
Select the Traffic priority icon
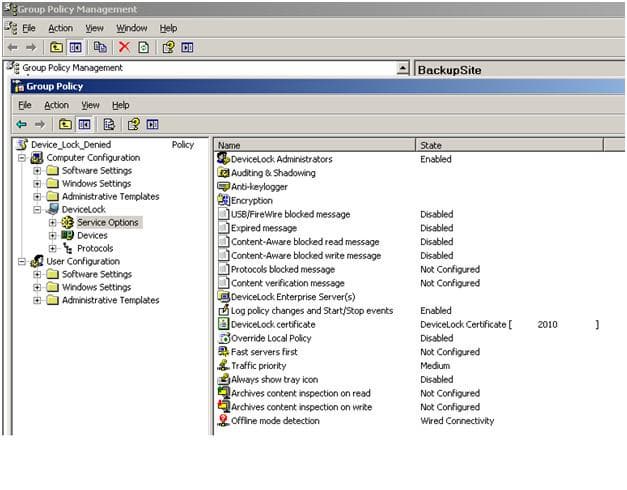(x=223, y=365)
